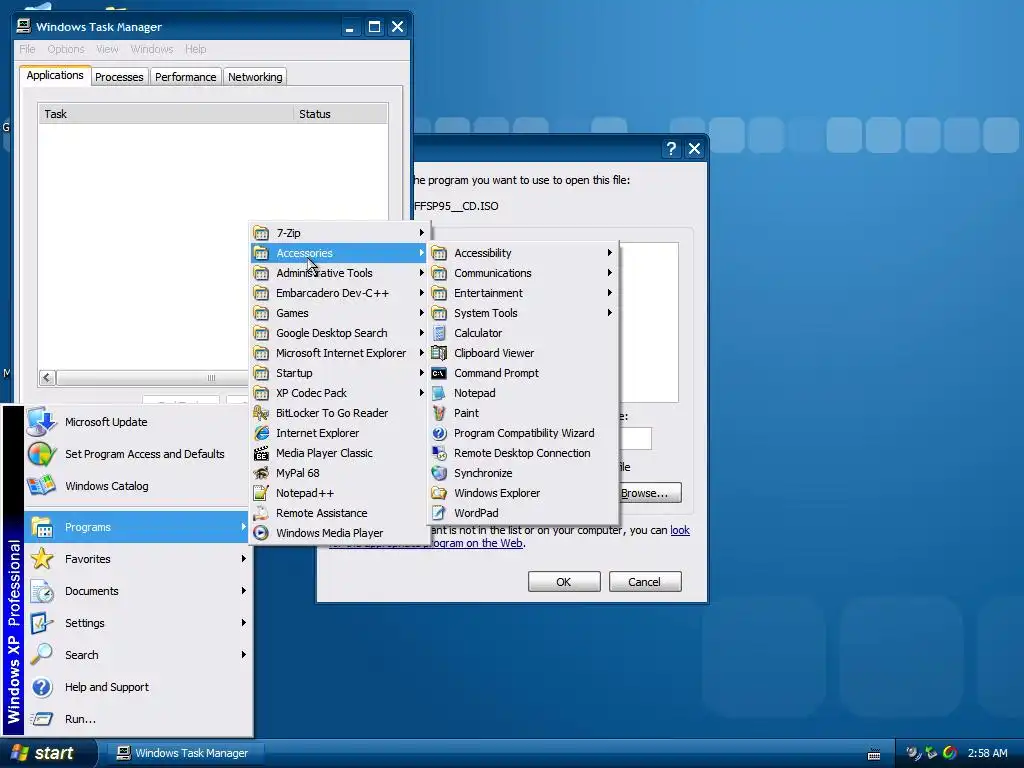Screen dimensions: 1024x768
Task: Start Program Compatibility Wizard
Action: pyautogui.click(x=524, y=433)
